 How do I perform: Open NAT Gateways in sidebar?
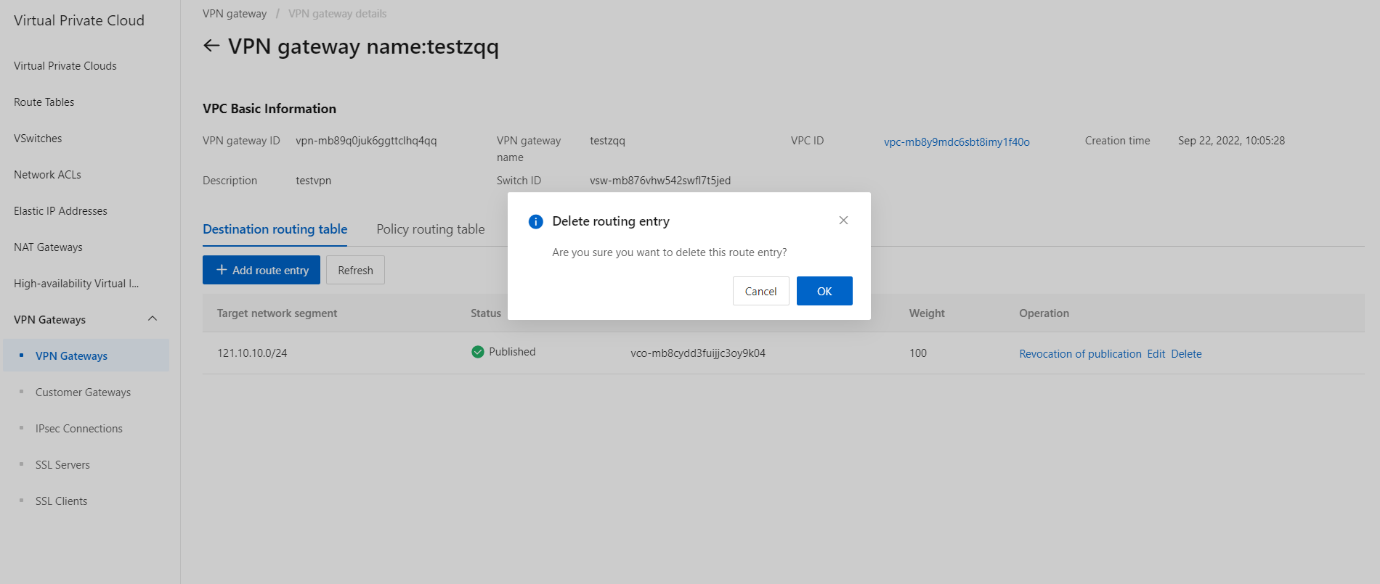point(48,247)
